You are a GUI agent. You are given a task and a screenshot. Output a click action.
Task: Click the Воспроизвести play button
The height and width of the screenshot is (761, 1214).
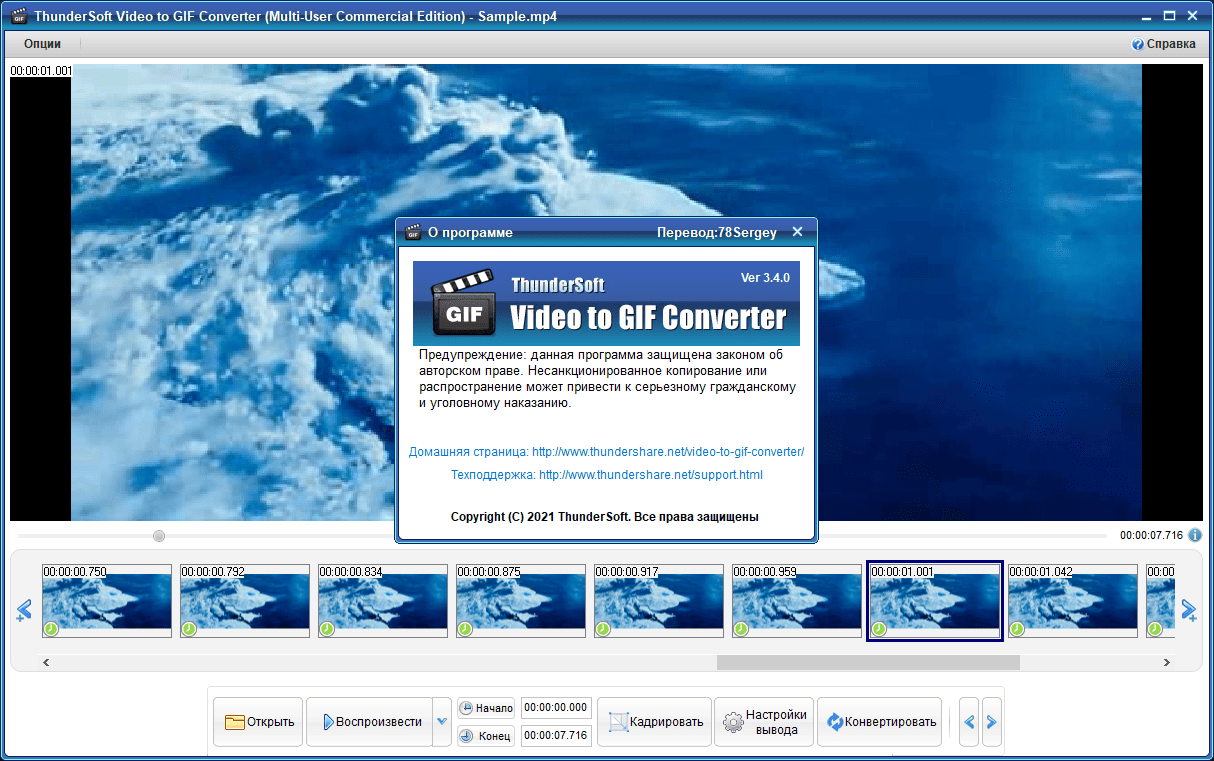coord(369,722)
